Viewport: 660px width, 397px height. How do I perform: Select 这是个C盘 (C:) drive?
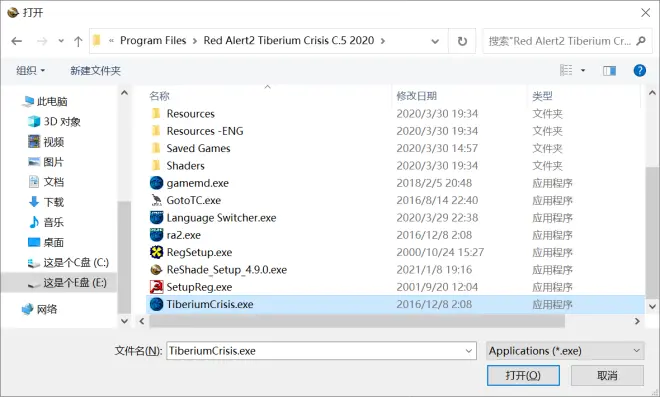pos(68,262)
